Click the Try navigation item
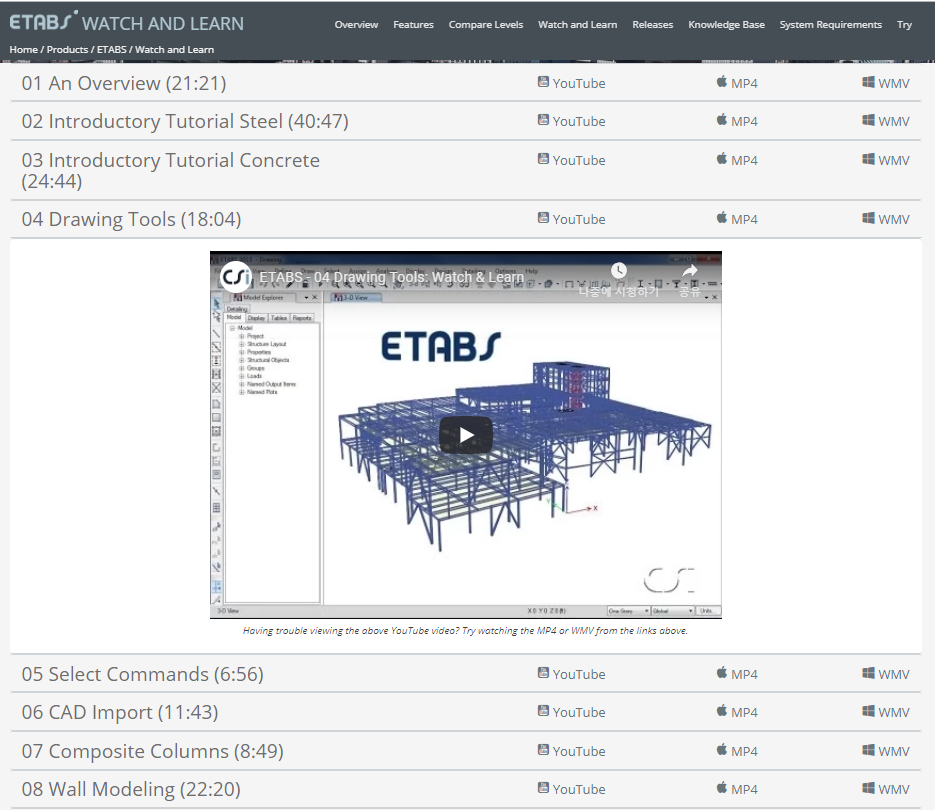This screenshot has width=935, height=810. (x=904, y=24)
